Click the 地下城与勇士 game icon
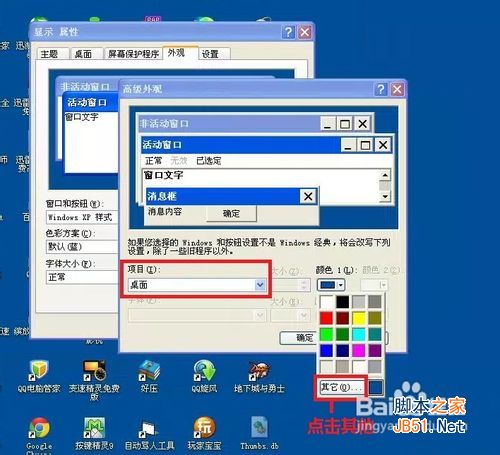 [259, 377]
